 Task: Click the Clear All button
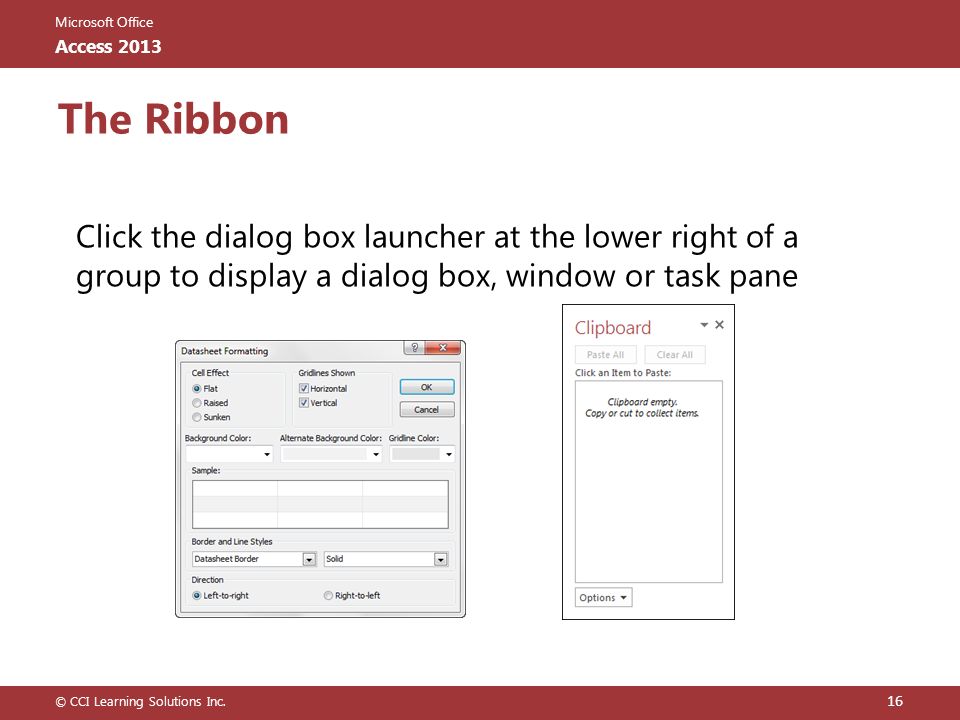(x=675, y=354)
